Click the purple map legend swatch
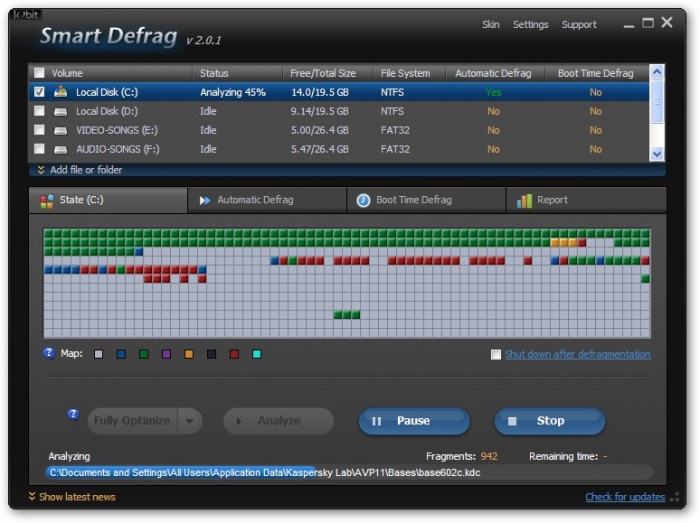 (x=167, y=354)
